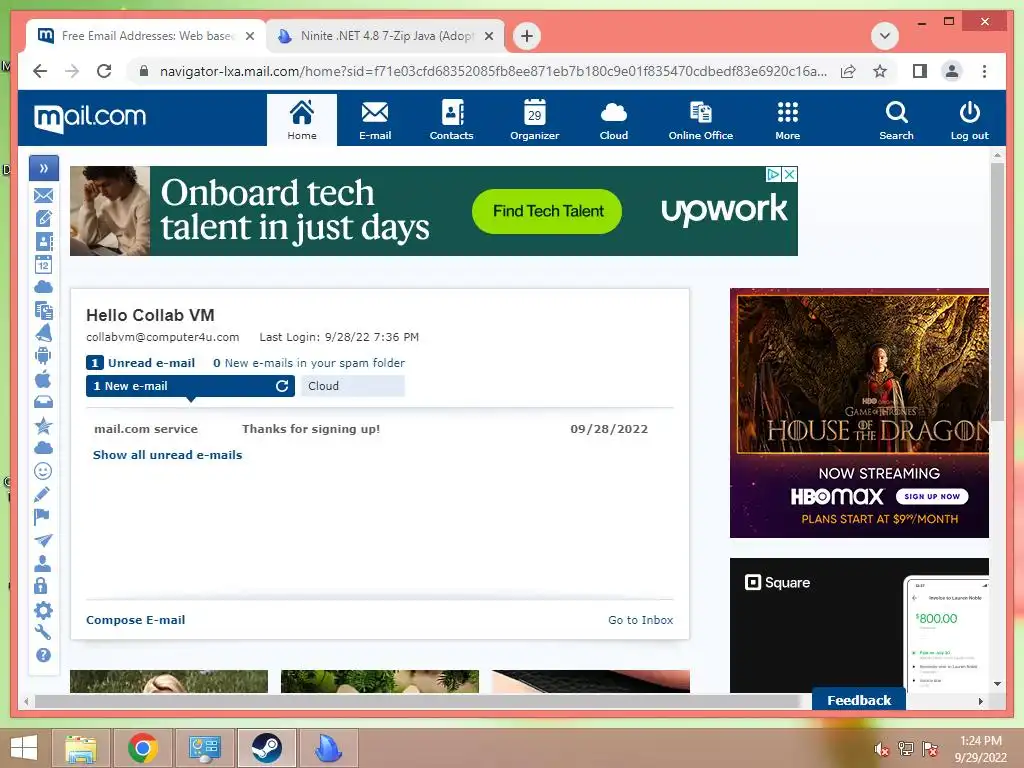The image size is (1024, 768).
Task: Open 1 Unread e-mail link
Action: tap(141, 362)
